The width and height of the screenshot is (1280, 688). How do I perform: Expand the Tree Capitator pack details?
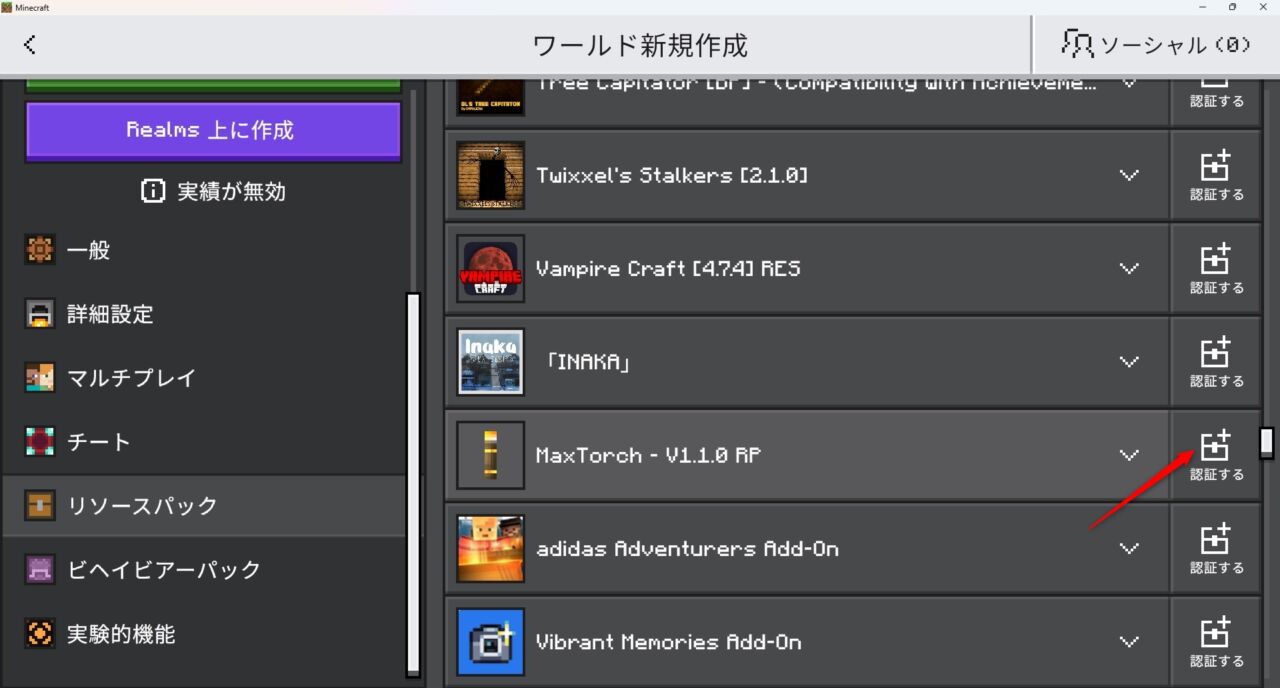coord(1129,83)
